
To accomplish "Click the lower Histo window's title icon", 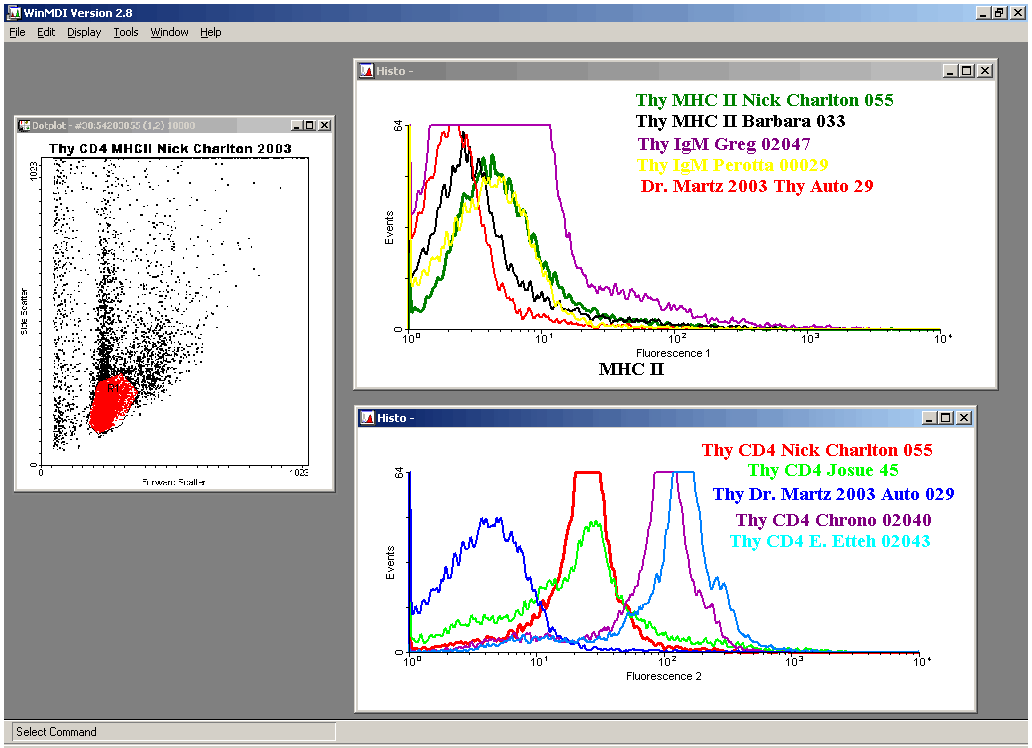I will tap(366, 417).
